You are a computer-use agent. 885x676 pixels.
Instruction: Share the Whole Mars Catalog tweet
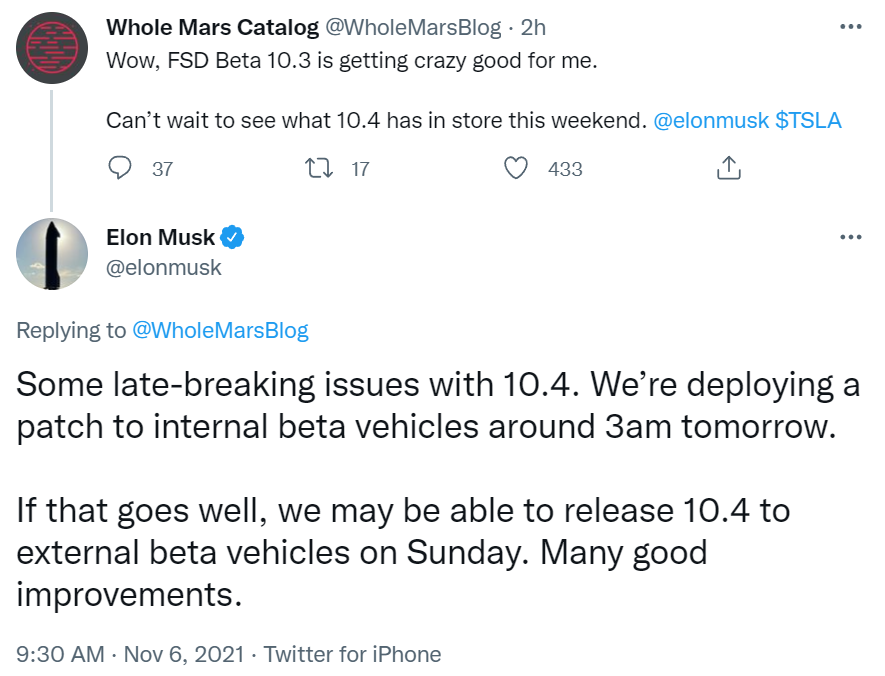(729, 168)
